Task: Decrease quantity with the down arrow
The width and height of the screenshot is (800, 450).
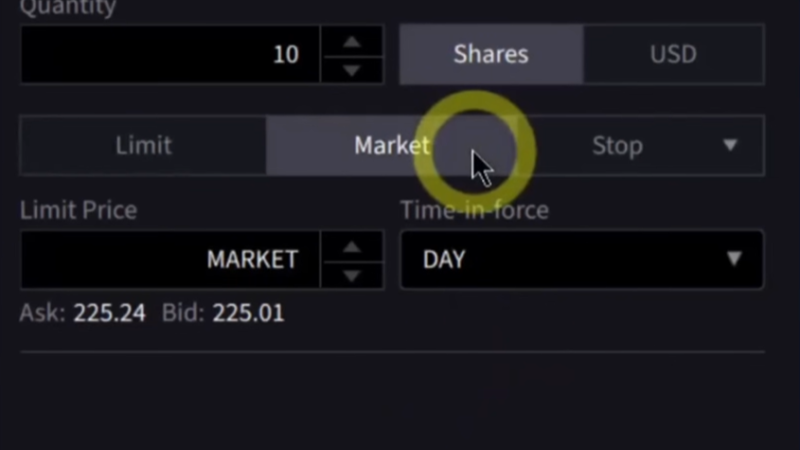Action: tap(351, 69)
